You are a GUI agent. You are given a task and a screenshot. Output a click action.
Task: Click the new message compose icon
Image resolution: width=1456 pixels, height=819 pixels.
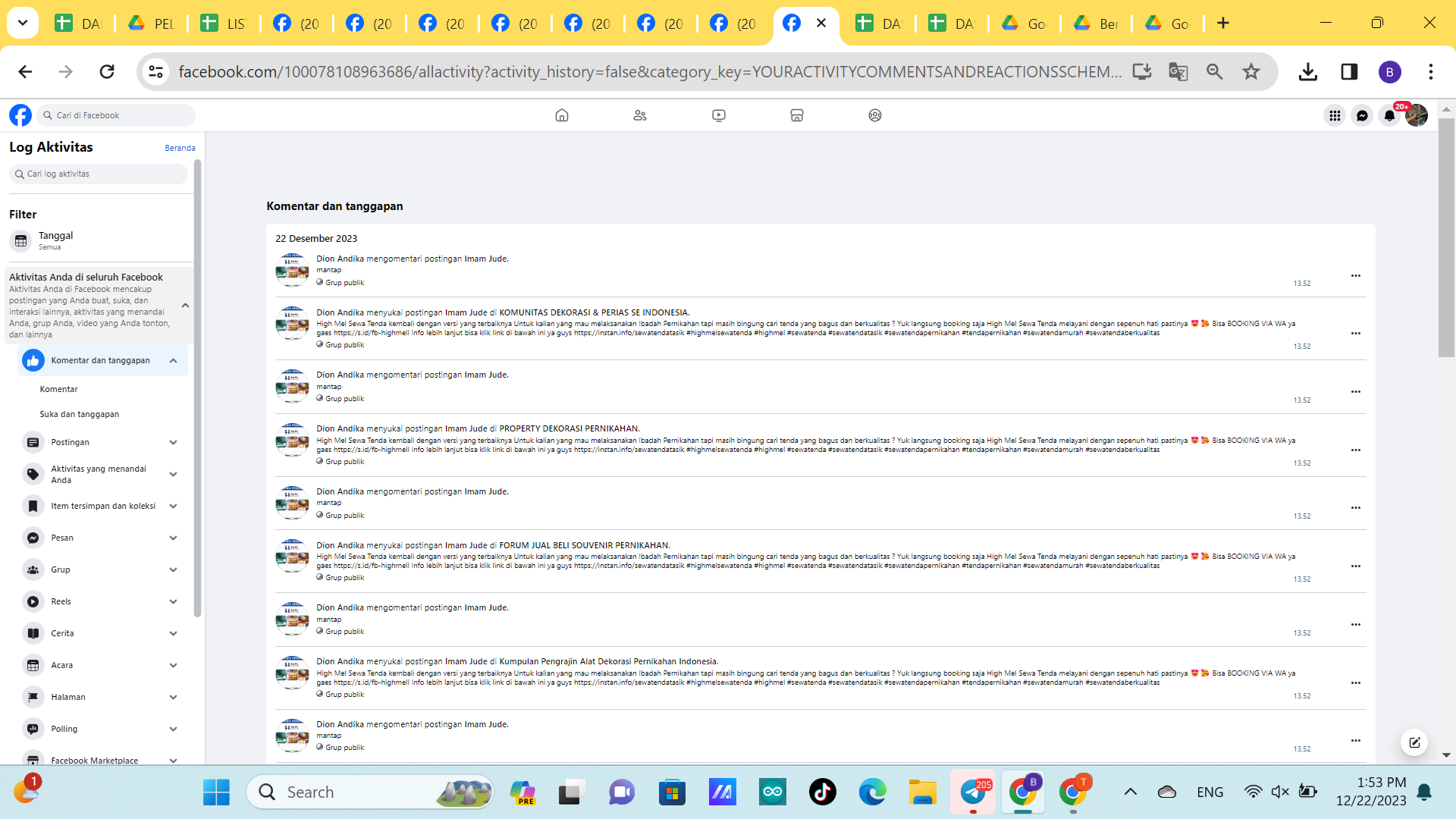coord(1414,742)
